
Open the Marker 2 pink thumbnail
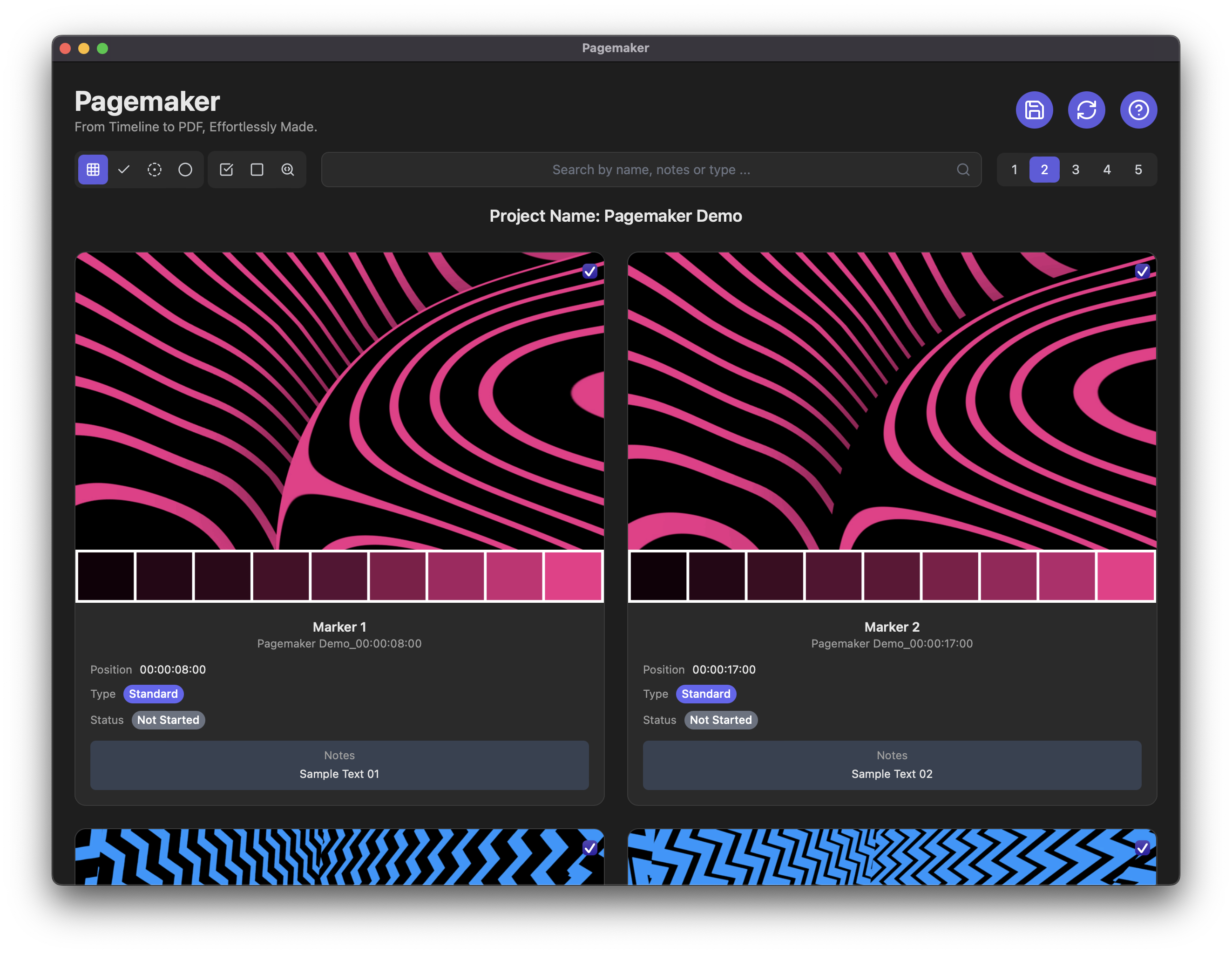(x=892, y=401)
